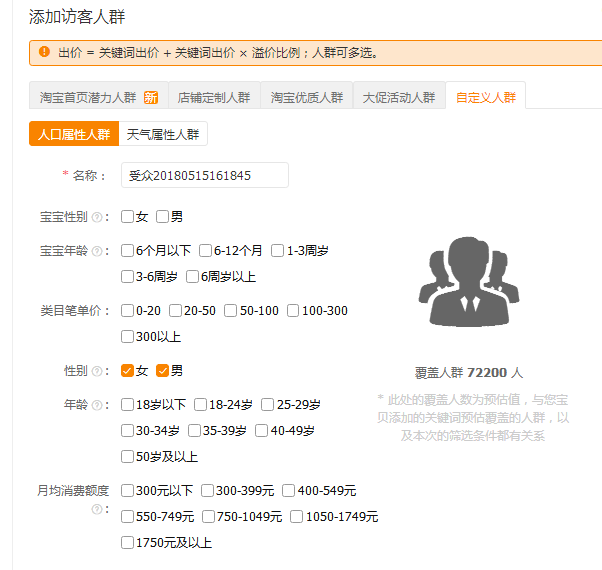Viewport: 602px width, 570px height.
Task: Select the 300-399元 monthly spending checkbox
Action: point(207,491)
